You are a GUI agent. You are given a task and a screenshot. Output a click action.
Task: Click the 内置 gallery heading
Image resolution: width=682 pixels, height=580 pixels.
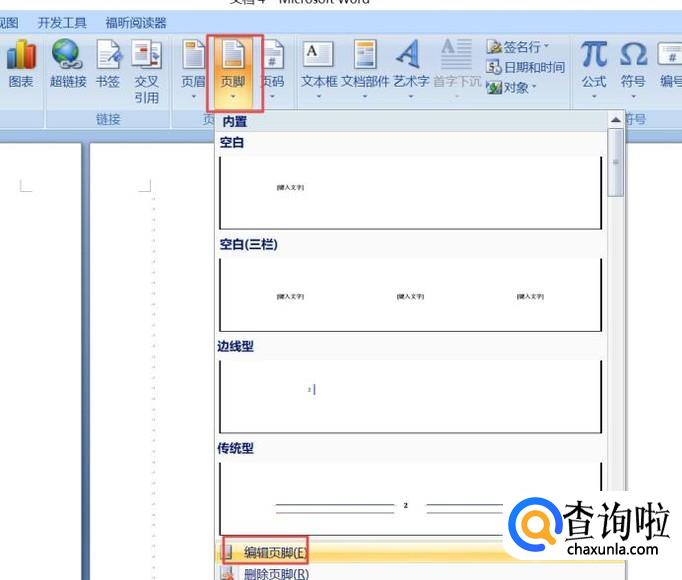pos(235,121)
